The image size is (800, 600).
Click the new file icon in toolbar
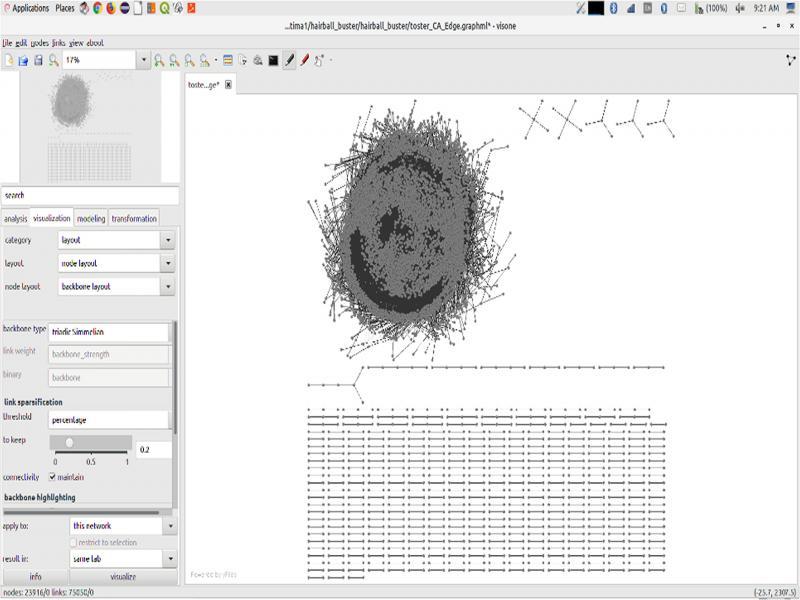click(x=9, y=61)
